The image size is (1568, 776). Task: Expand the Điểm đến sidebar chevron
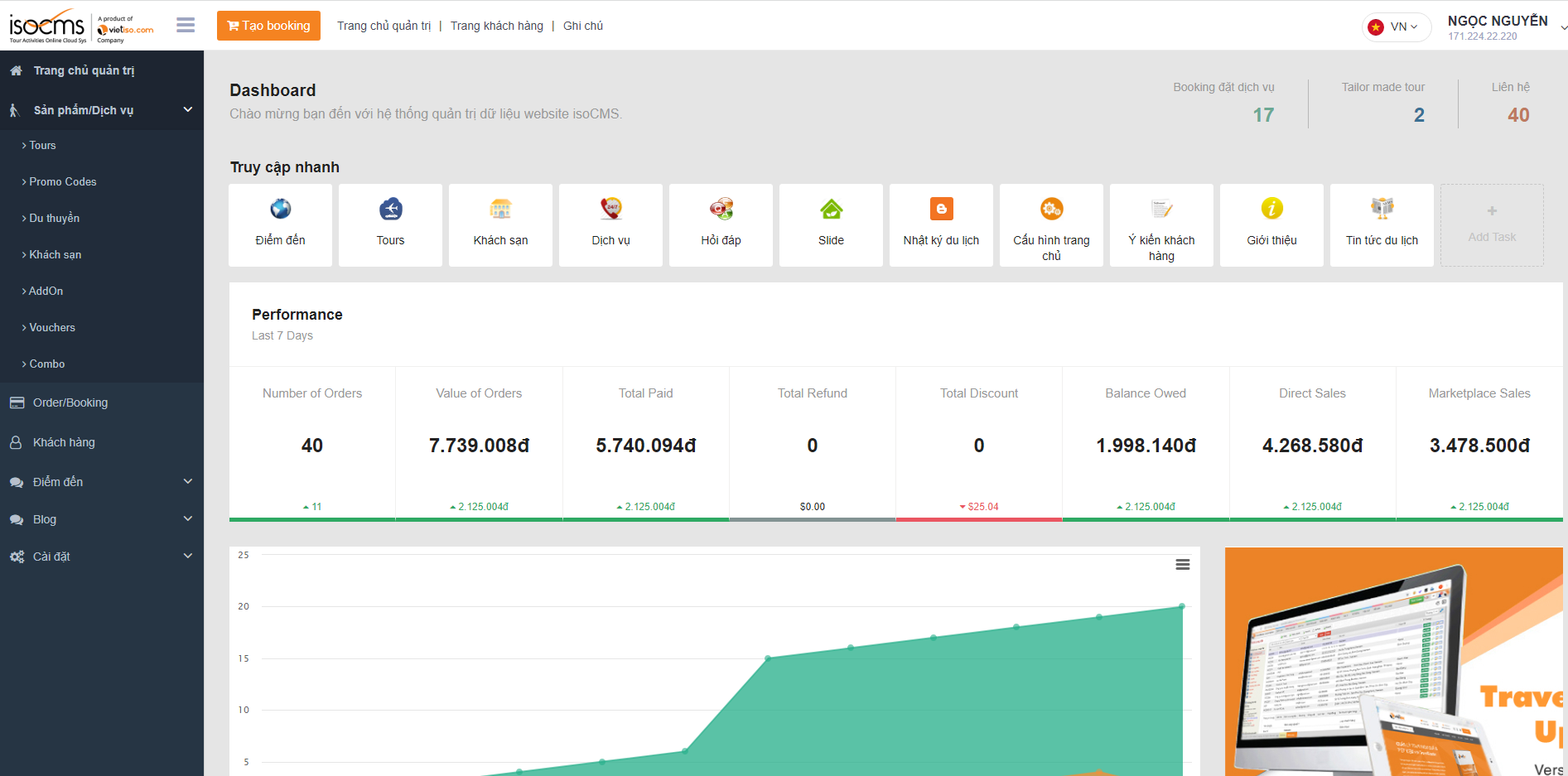pos(188,481)
